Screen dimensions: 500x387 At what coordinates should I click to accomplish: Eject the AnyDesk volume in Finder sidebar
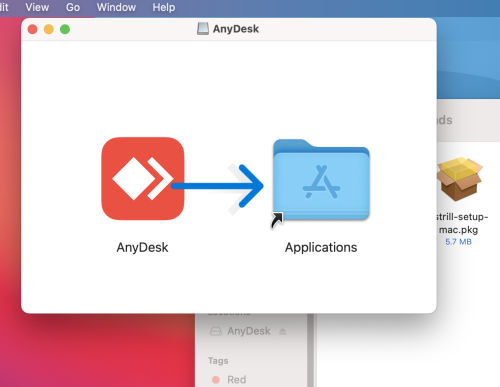click(x=283, y=331)
